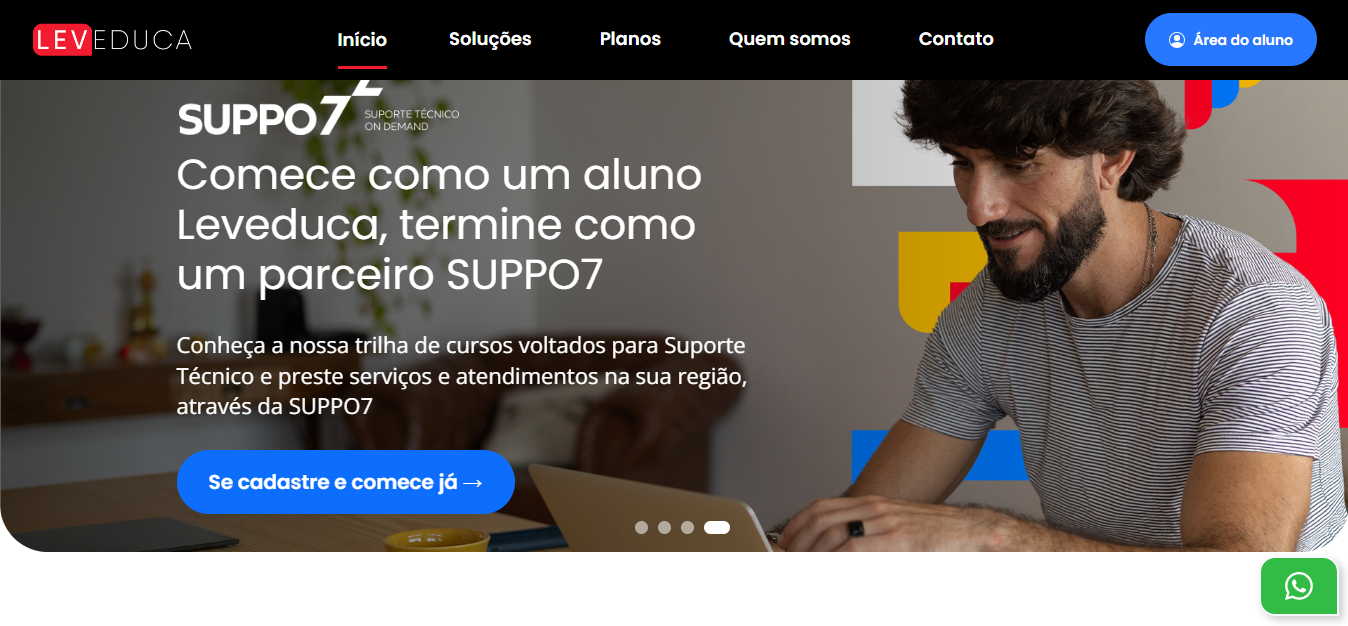Click the active fourth carousel indicator

pos(717,528)
